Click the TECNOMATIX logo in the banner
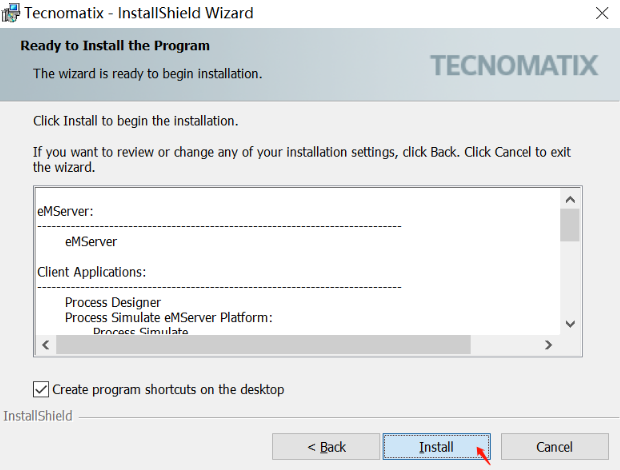The width and height of the screenshot is (620, 470). (x=514, y=66)
